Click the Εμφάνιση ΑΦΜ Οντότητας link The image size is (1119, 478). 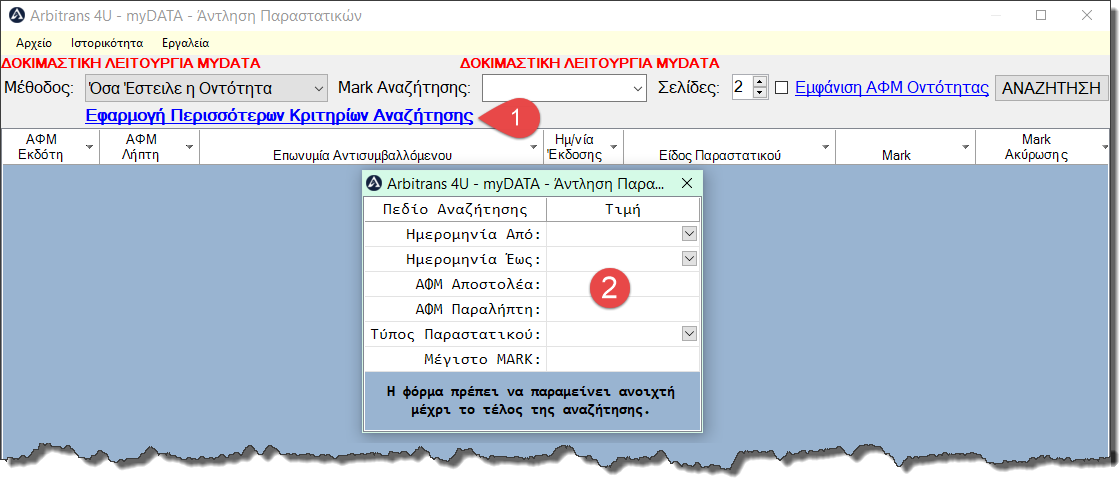891,88
